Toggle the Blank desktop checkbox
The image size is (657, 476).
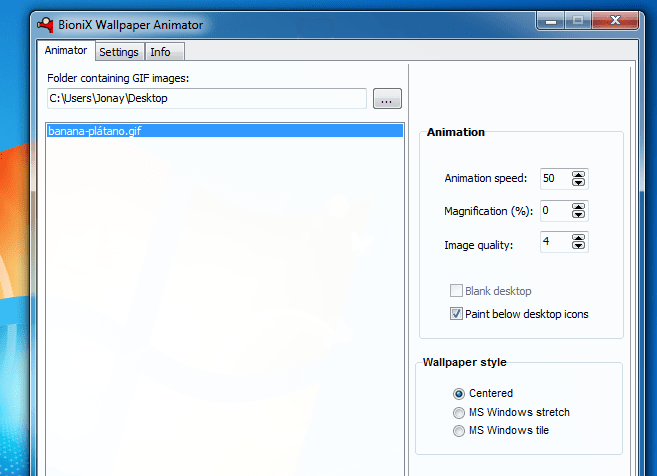456,291
